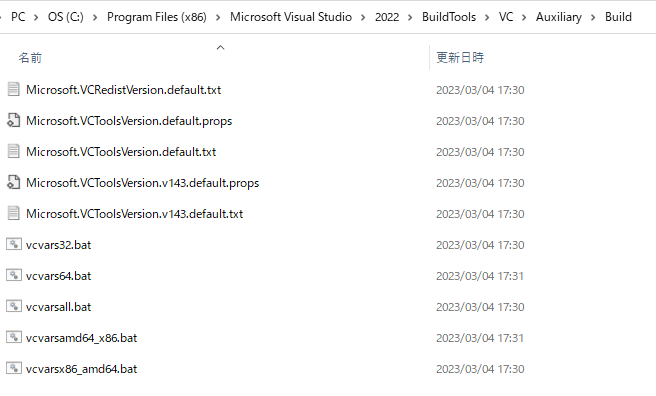Sort by the 更新日時 column header
Viewport: 656px width, 396px height.
460,57
